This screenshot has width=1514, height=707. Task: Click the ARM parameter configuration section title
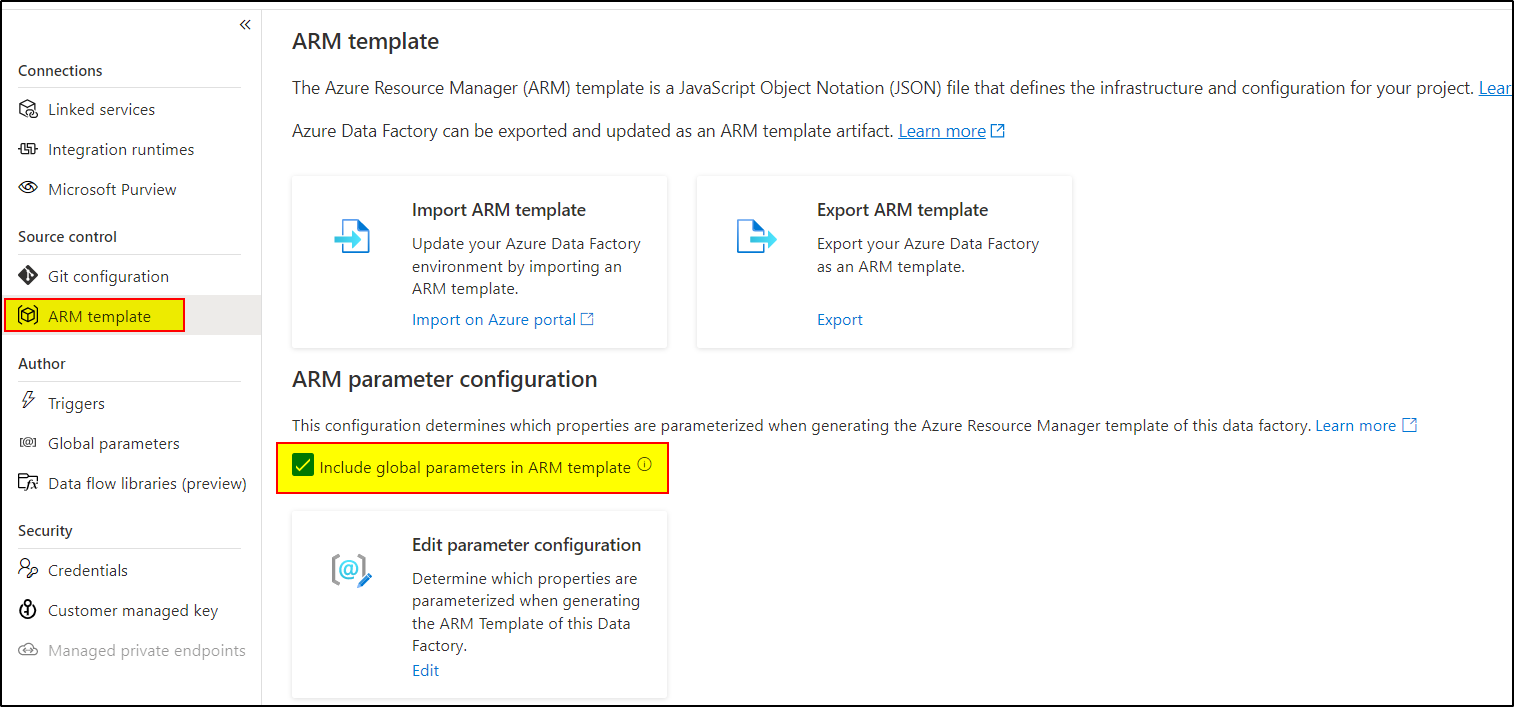[445, 379]
